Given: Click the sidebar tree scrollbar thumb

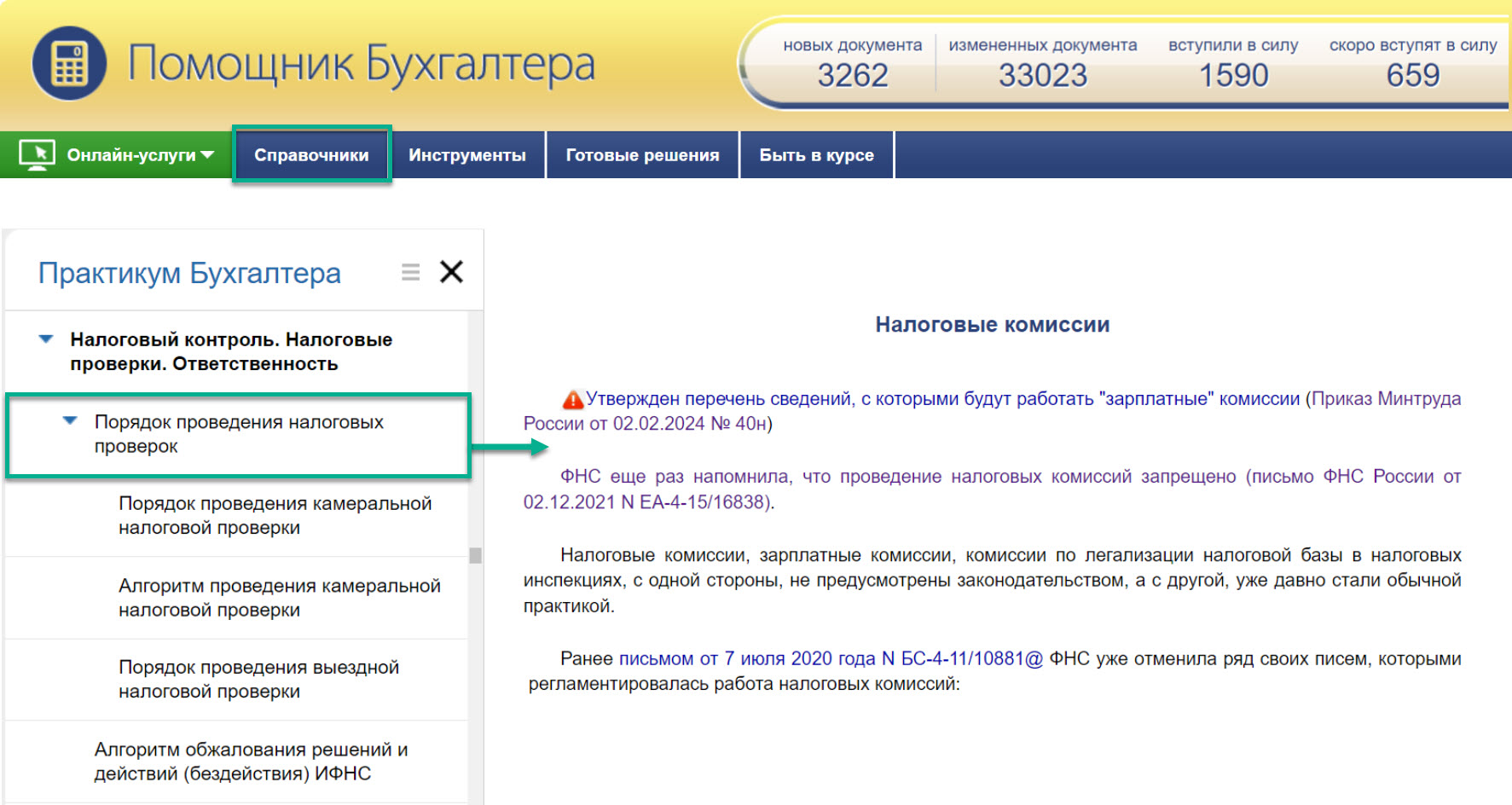Looking at the screenshot, I should tap(476, 555).
